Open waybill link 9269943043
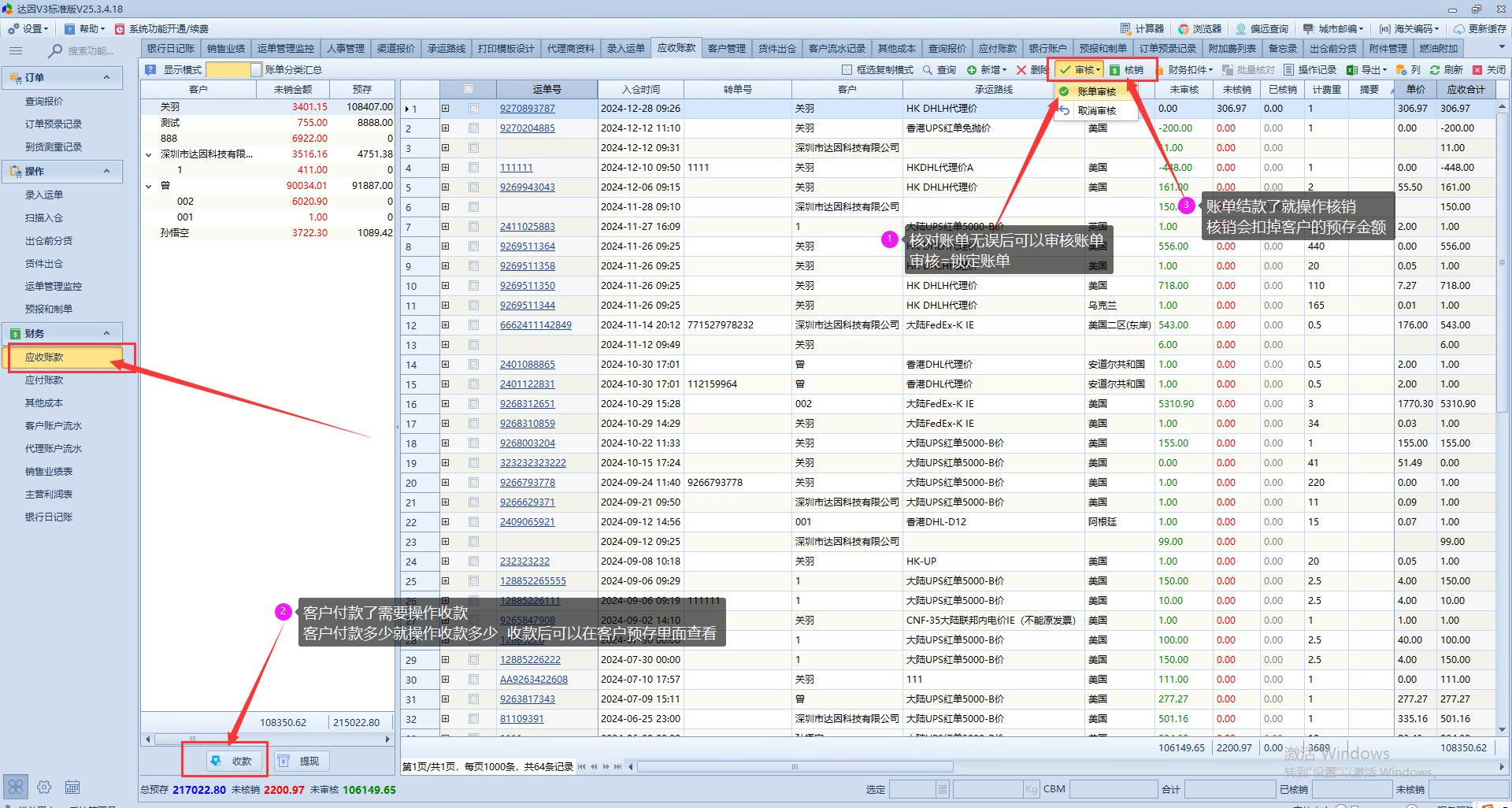Screen dimensions: 1512x808 pyautogui.click(x=527, y=187)
